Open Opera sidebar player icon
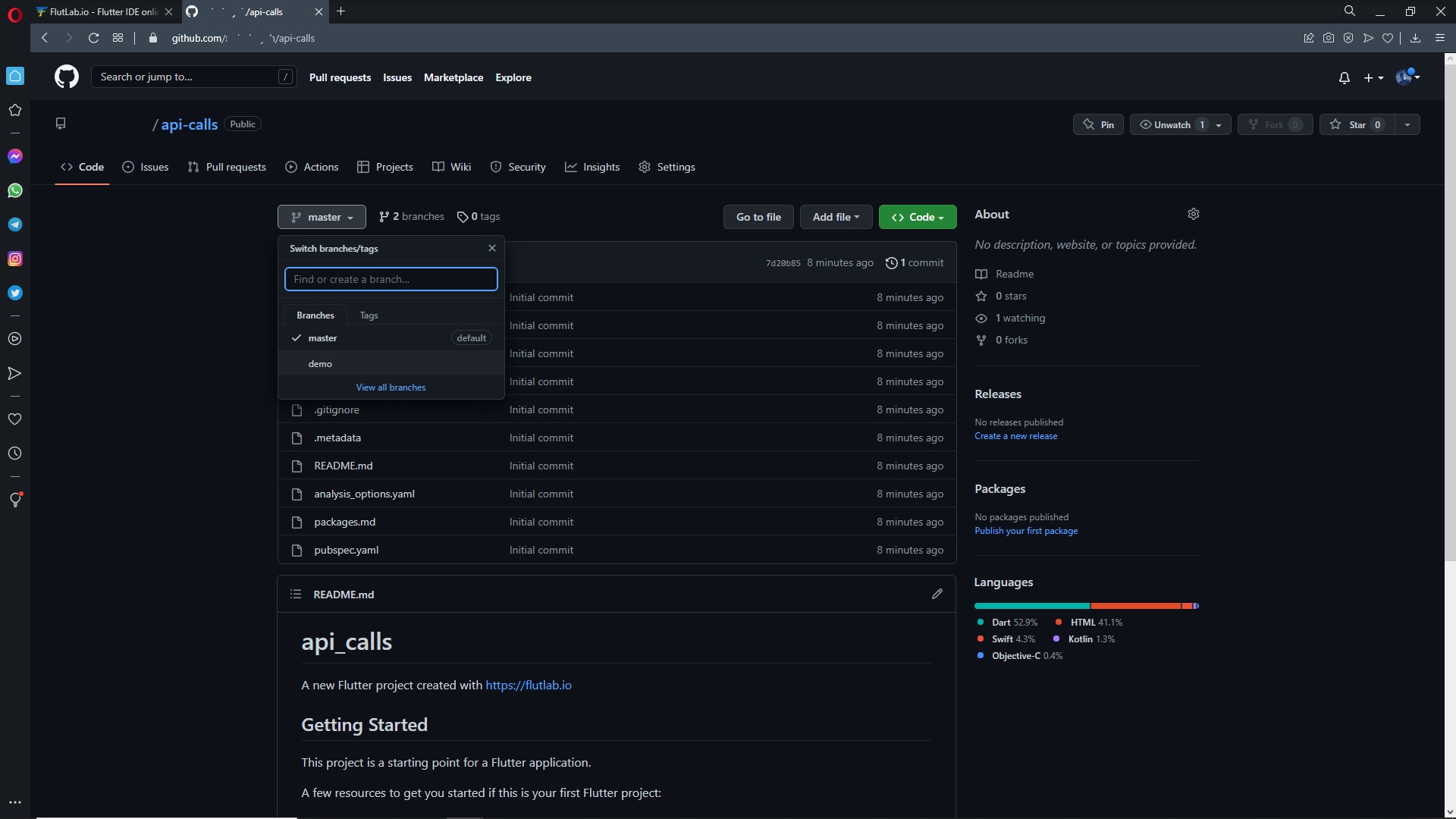 point(15,339)
